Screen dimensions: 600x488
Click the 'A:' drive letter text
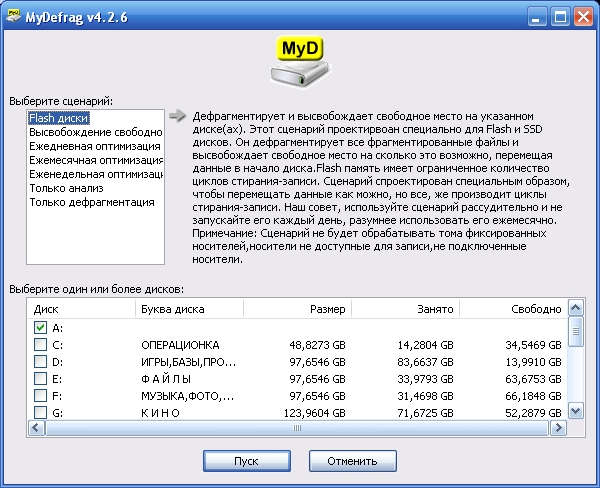(x=57, y=328)
